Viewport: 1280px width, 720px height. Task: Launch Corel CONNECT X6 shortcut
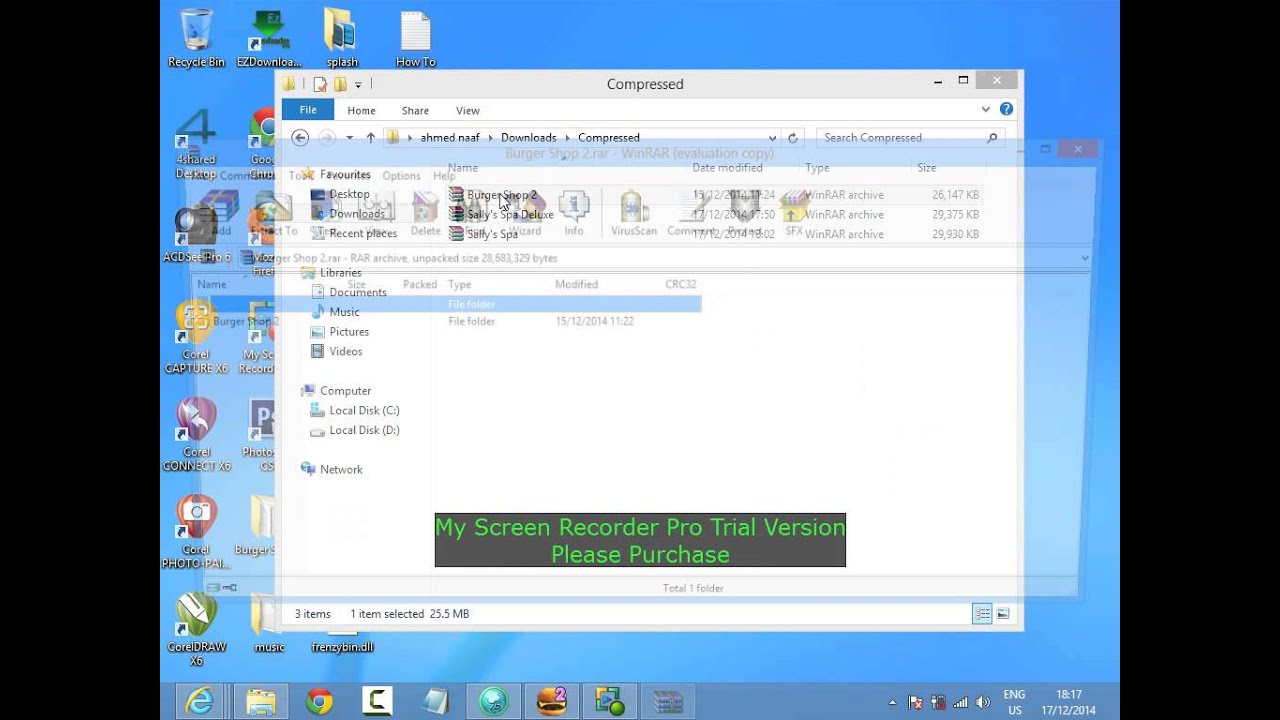pos(196,436)
